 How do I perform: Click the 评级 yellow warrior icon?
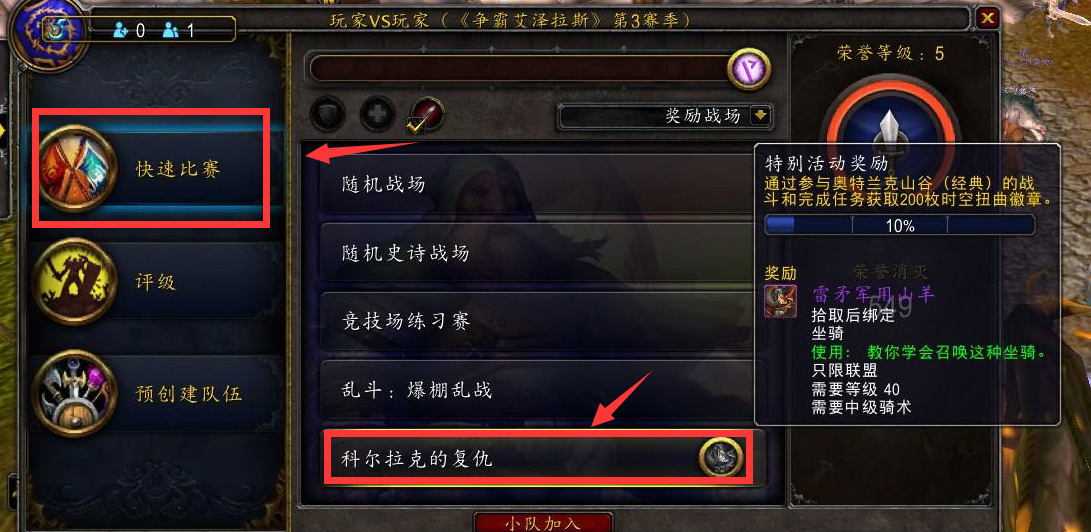pos(74,282)
